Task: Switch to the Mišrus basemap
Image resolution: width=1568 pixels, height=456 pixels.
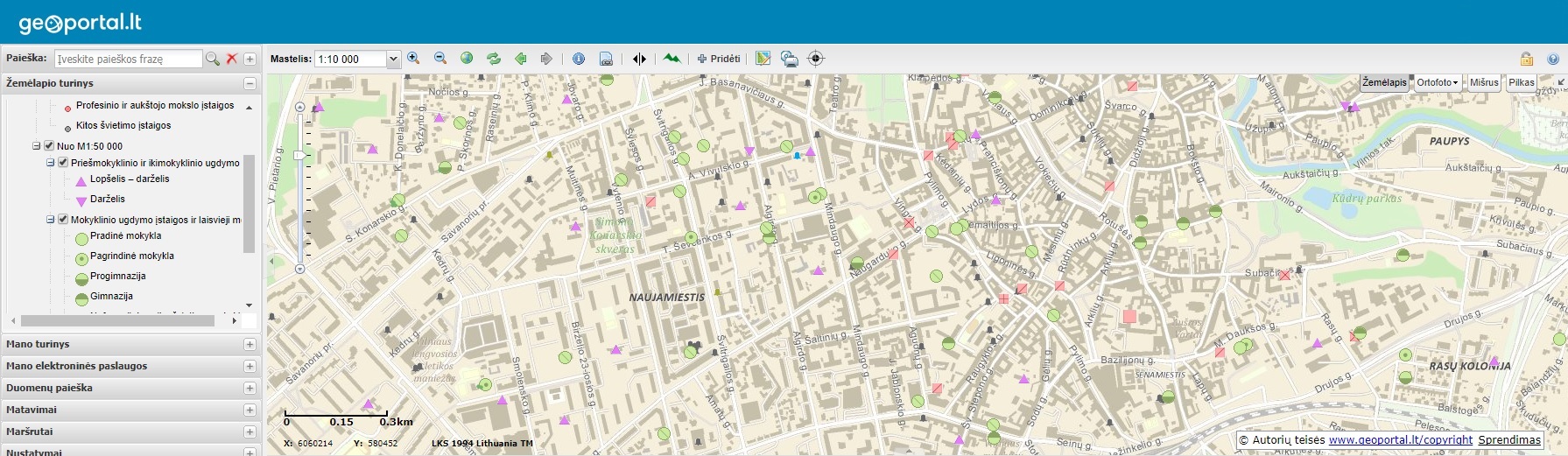Action: pos(1484,82)
